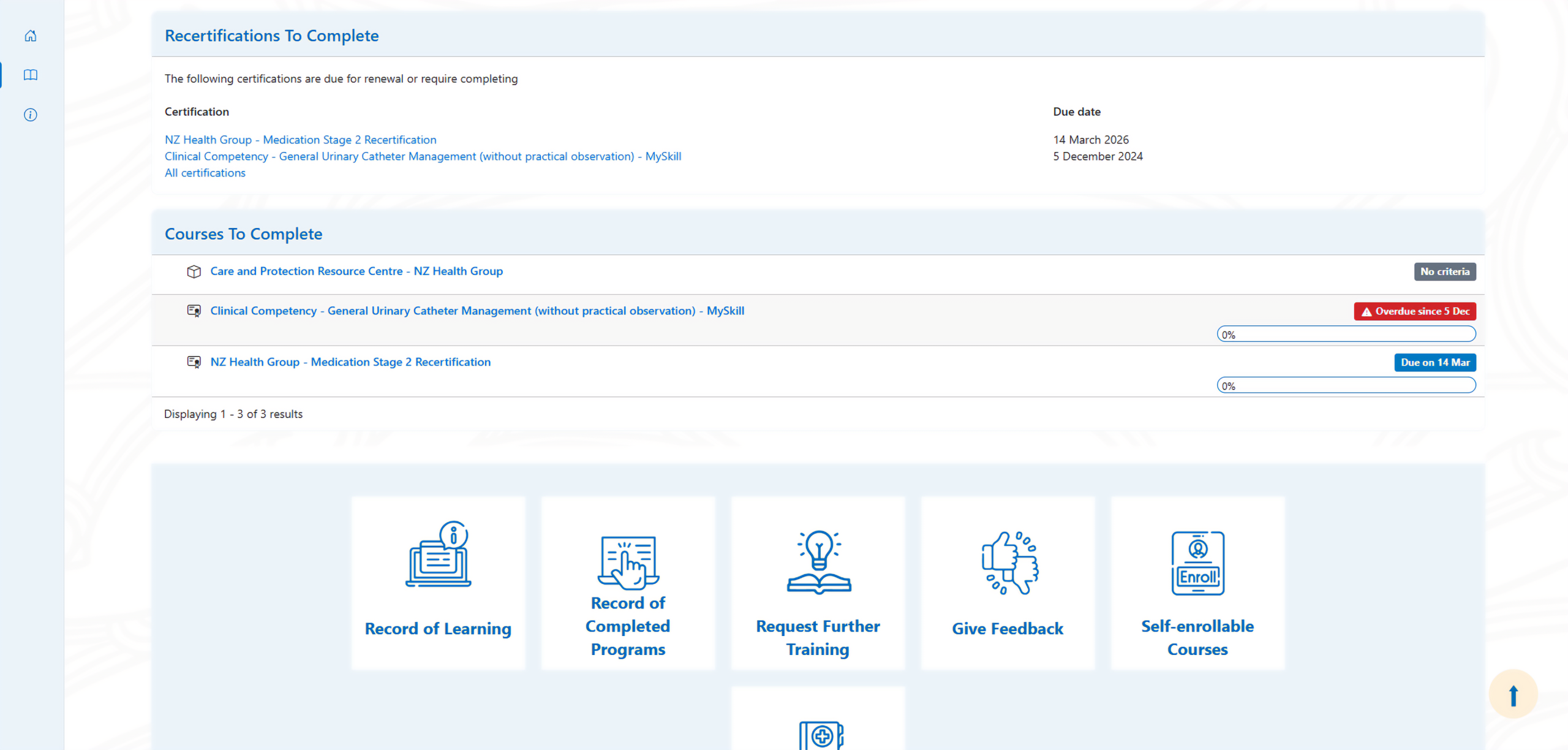Click the Overdue since 5 Dec badge

(1414, 311)
